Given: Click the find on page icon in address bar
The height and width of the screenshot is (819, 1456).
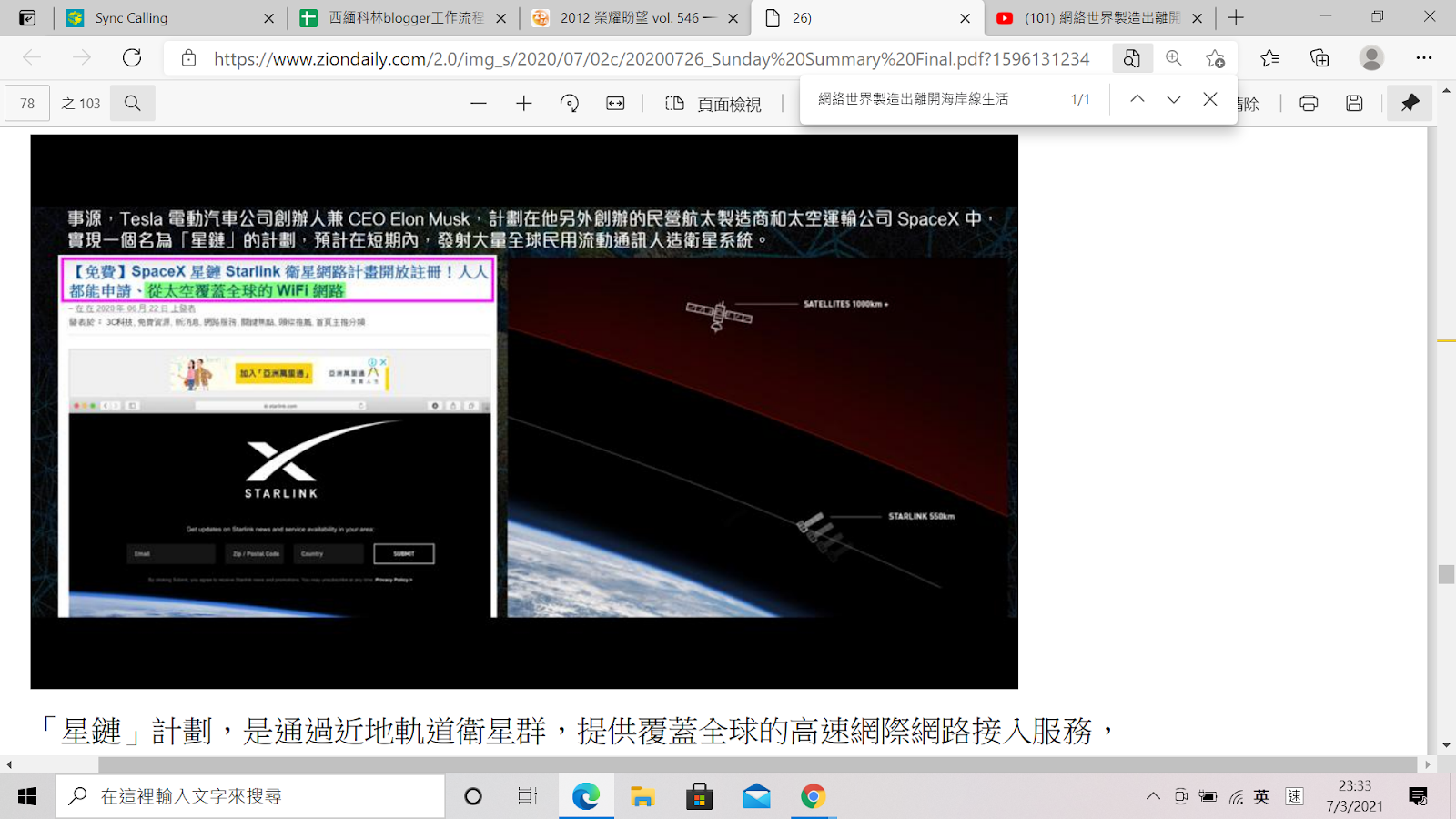Looking at the screenshot, I should pyautogui.click(x=1131, y=58).
